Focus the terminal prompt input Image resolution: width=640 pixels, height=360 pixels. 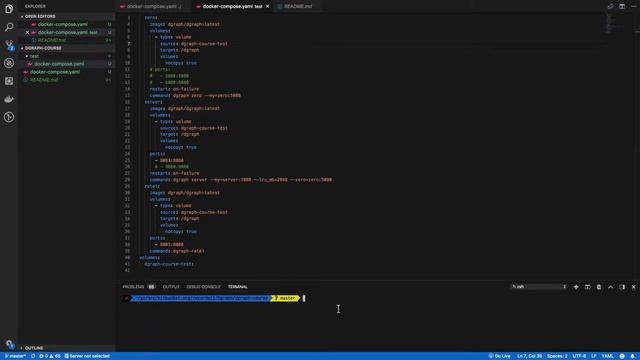[x=304, y=298]
